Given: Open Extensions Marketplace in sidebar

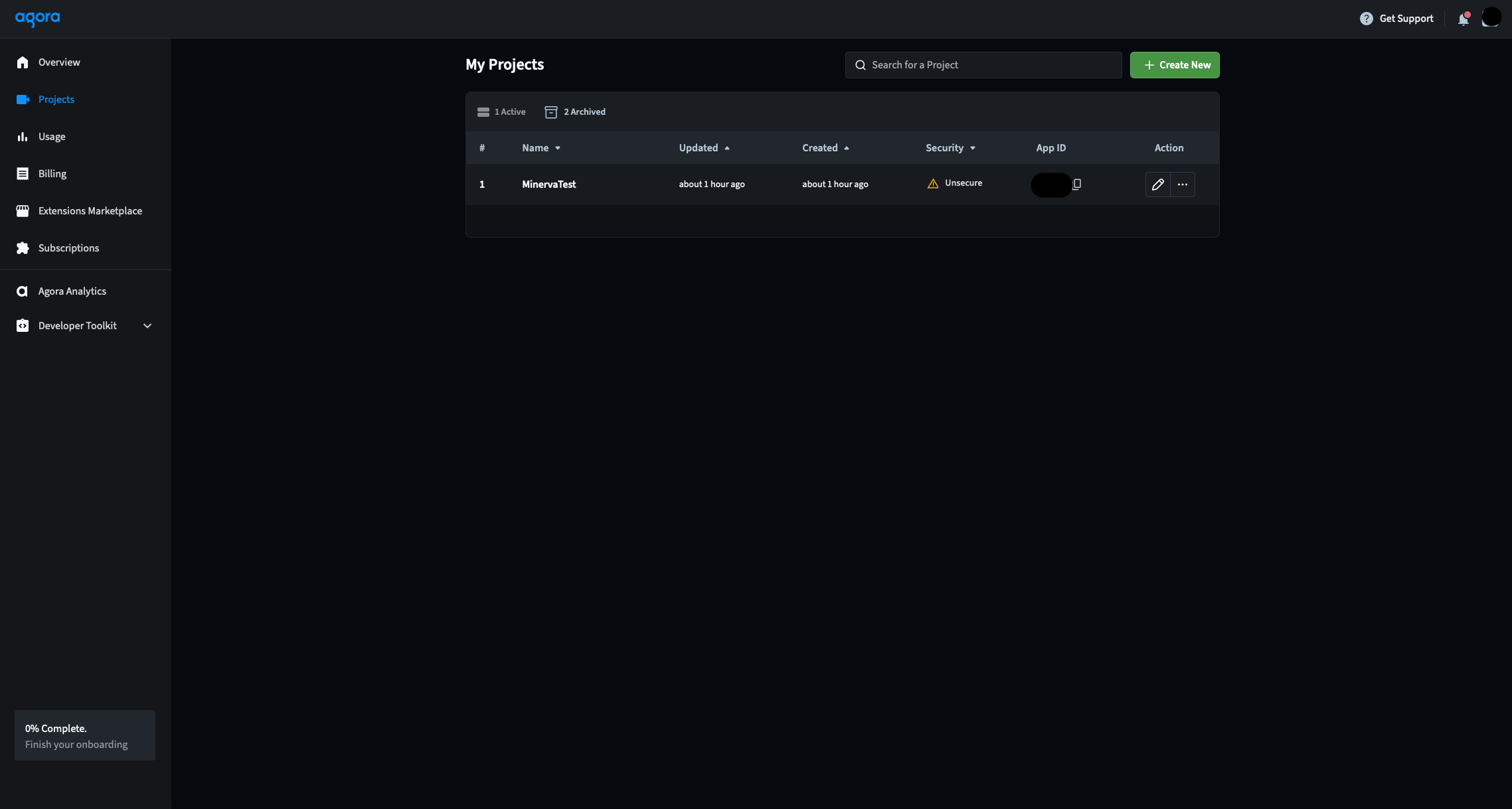Looking at the screenshot, I should click(90, 211).
